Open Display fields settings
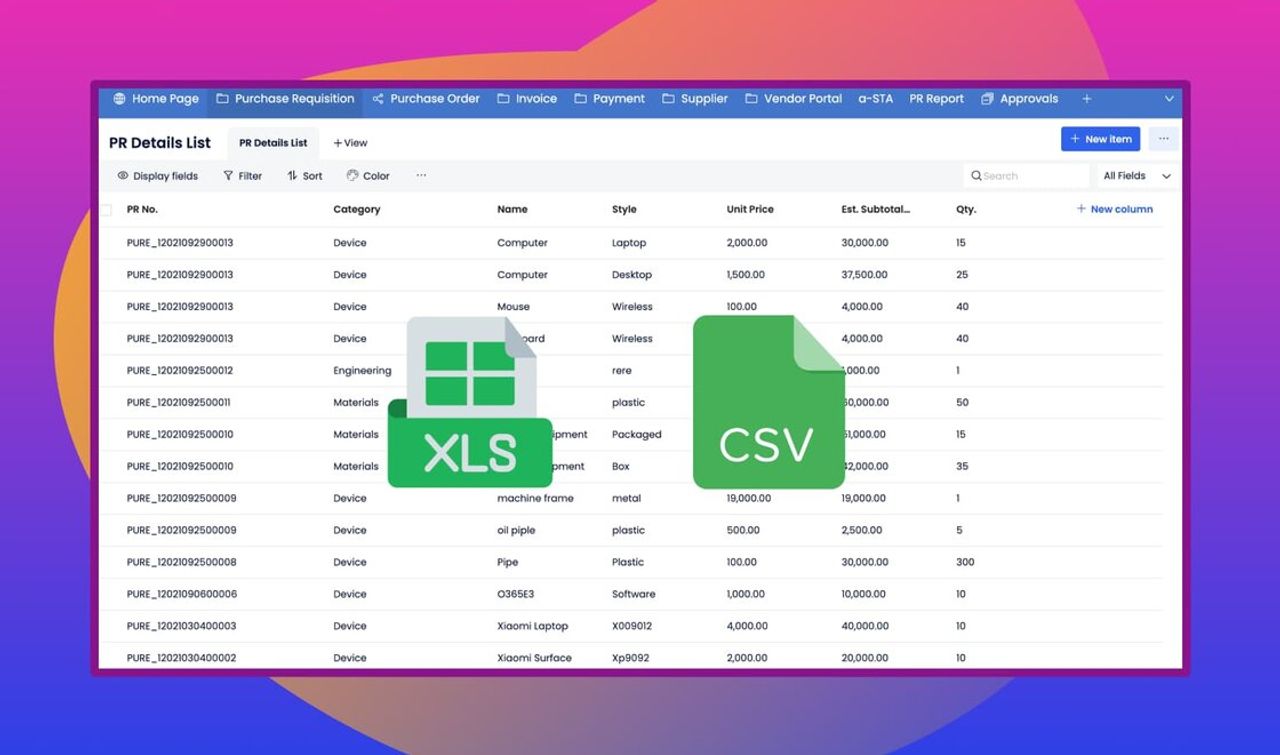This screenshot has width=1280, height=755. click(158, 176)
